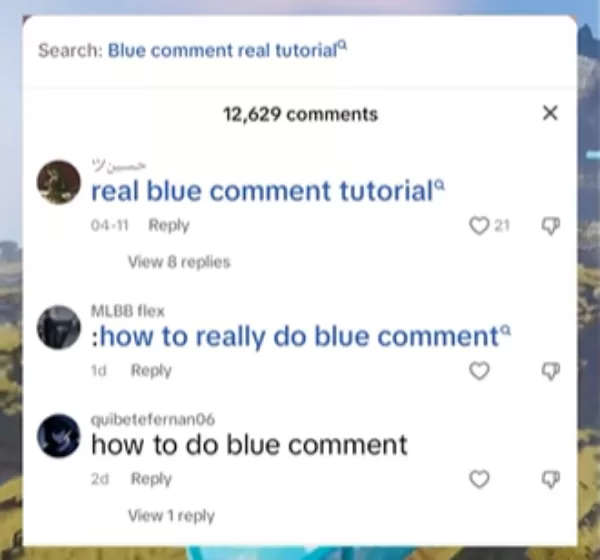Open the quibetefernan06 profile avatar
The image size is (600, 560).
click(x=59, y=436)
